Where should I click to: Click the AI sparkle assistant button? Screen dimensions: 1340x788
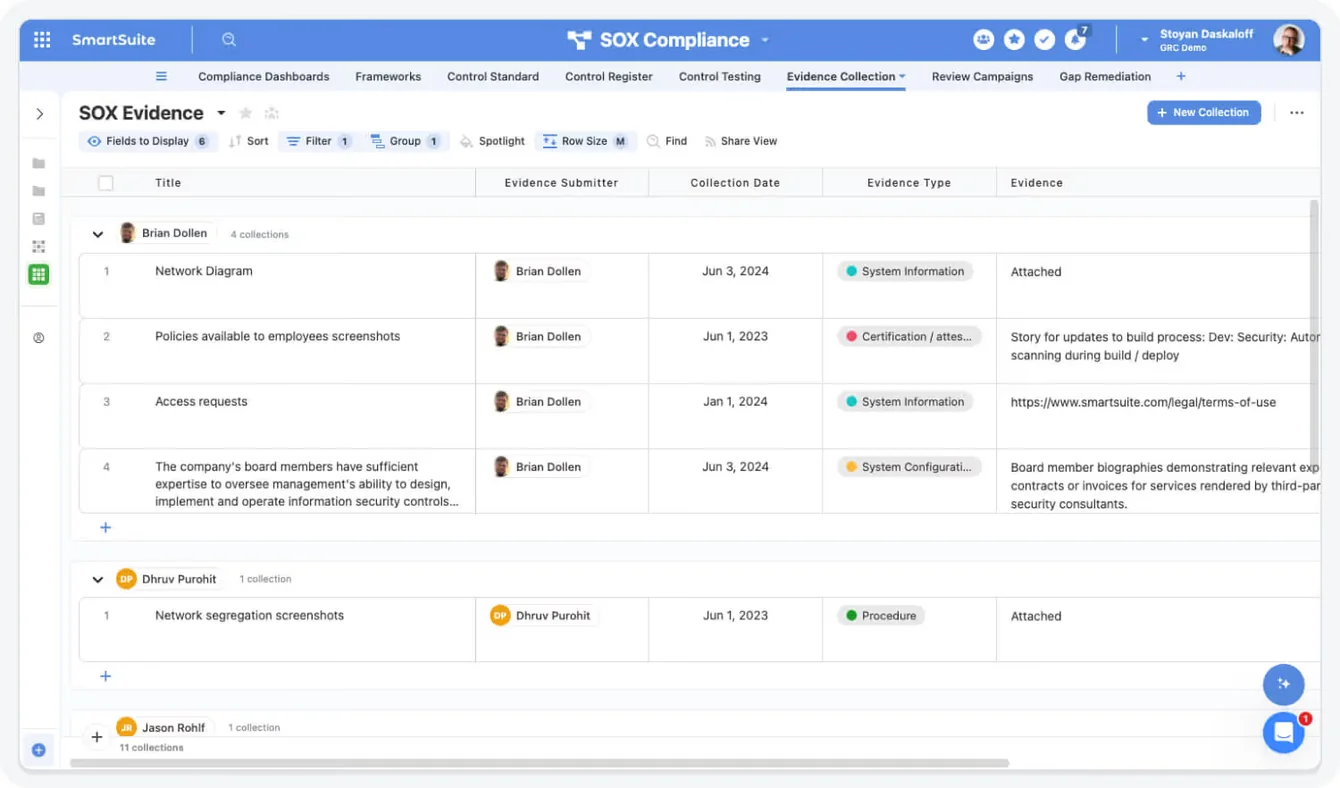[x=1284, y=685]
